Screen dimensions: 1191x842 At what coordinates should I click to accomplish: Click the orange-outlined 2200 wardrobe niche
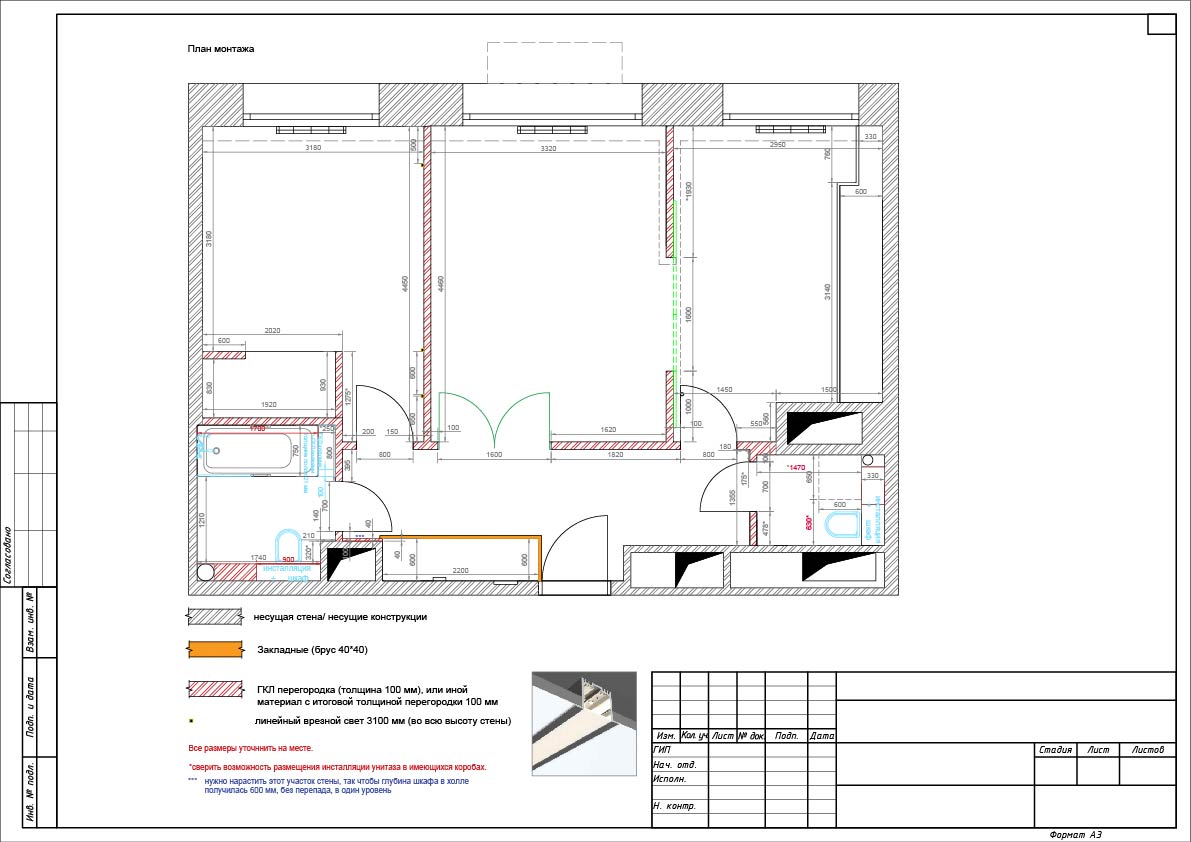coord(460,558)
